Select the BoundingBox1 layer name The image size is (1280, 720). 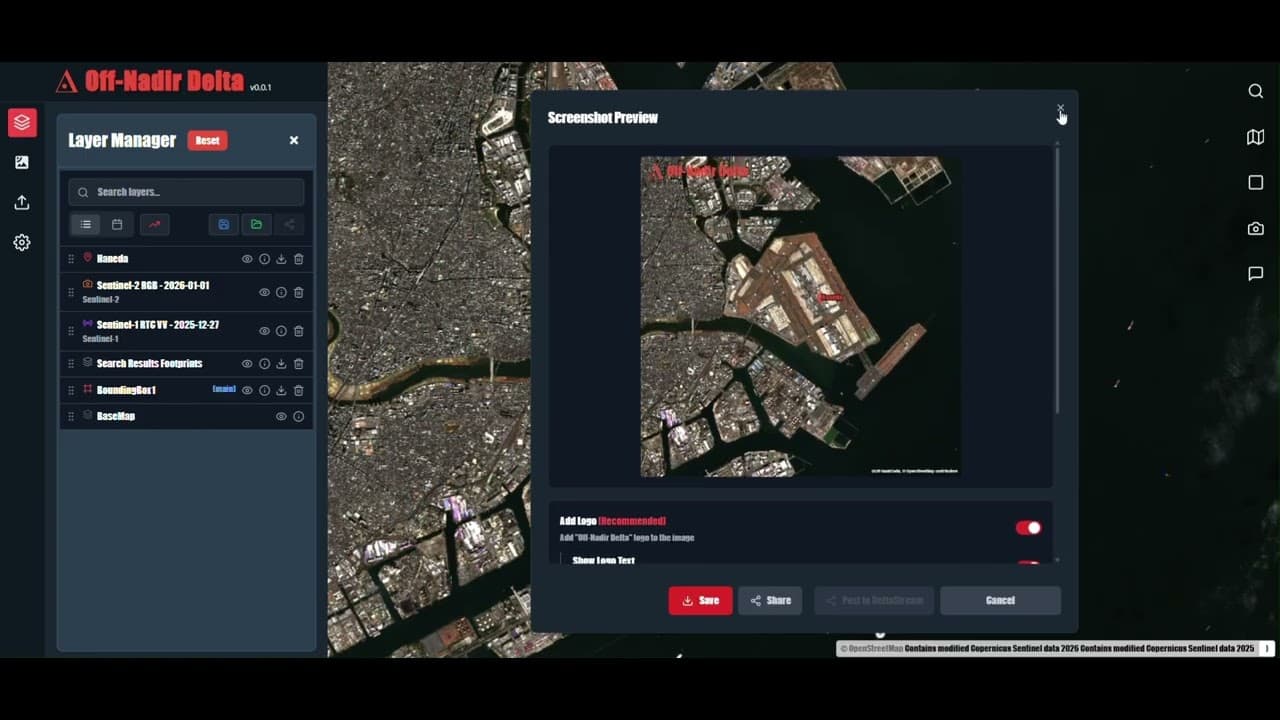126,390
